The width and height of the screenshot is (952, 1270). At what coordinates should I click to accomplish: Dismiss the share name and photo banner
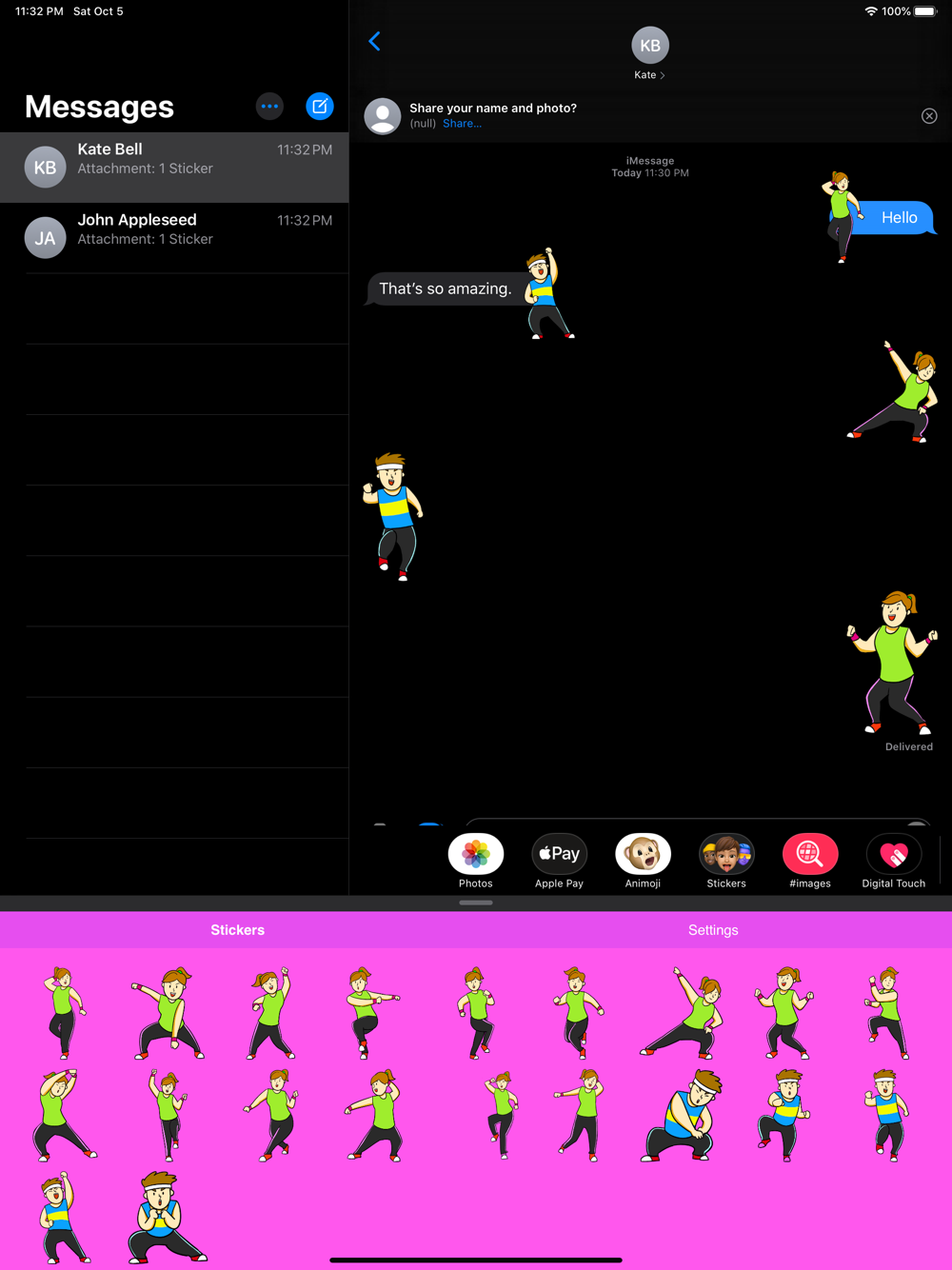click(929, 116)
